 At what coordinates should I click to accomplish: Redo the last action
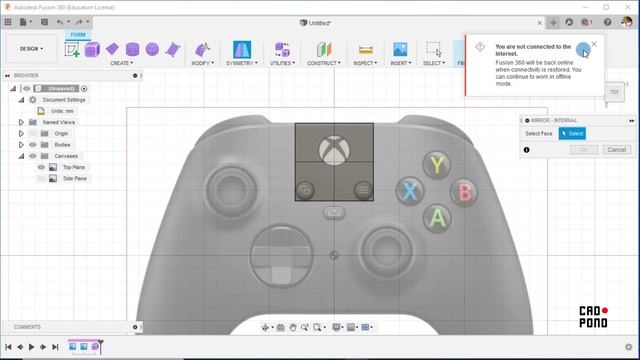tap(79, 22)
